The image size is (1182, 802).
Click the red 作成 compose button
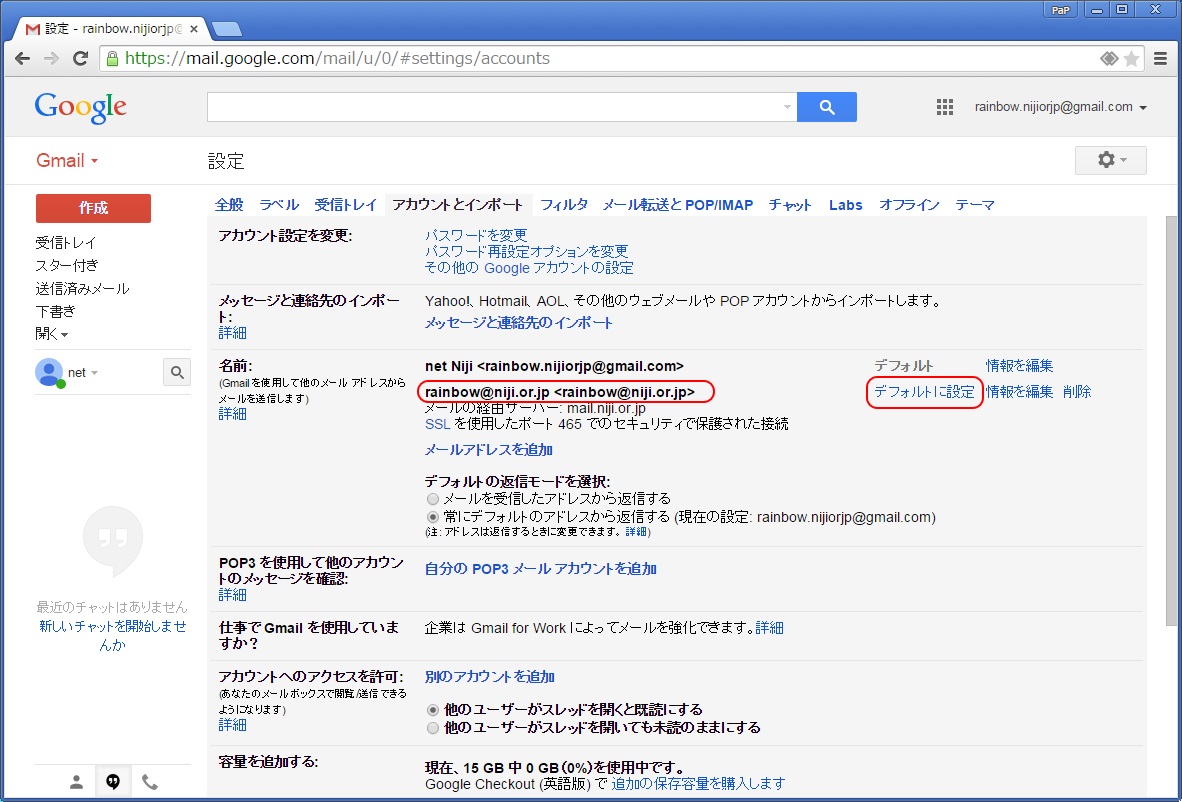tap(93, 208)
